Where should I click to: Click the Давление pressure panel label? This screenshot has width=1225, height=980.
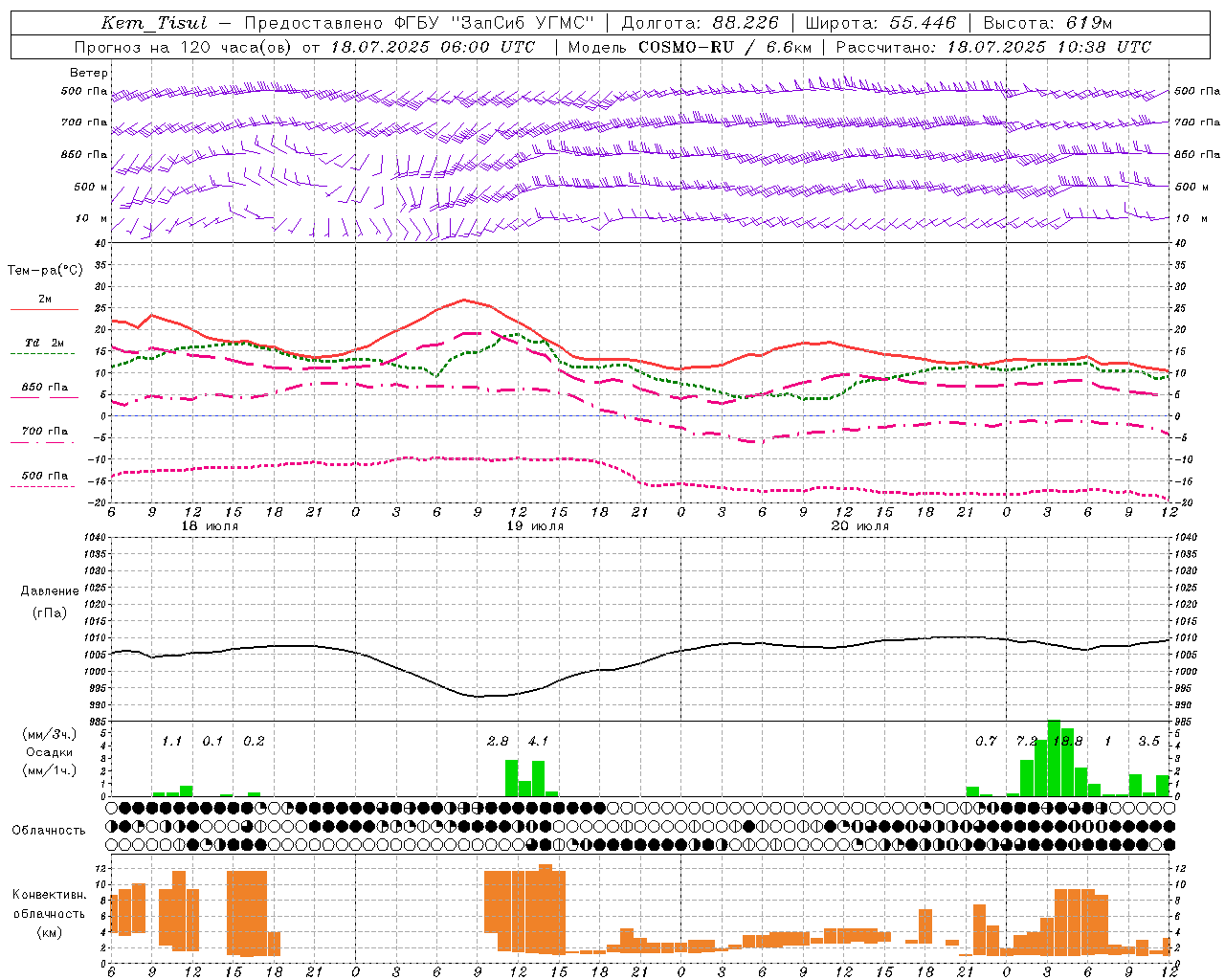pos(50,591)
